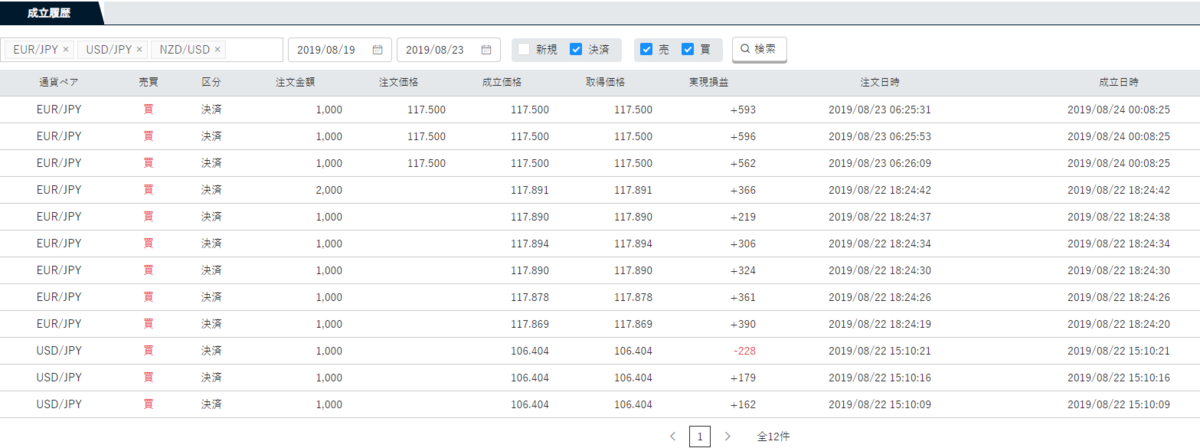The width and height of the screenshot is (1200, 448).
Task: Click order time 2019/08/22 15:10:16
Action: pos(880,378)
